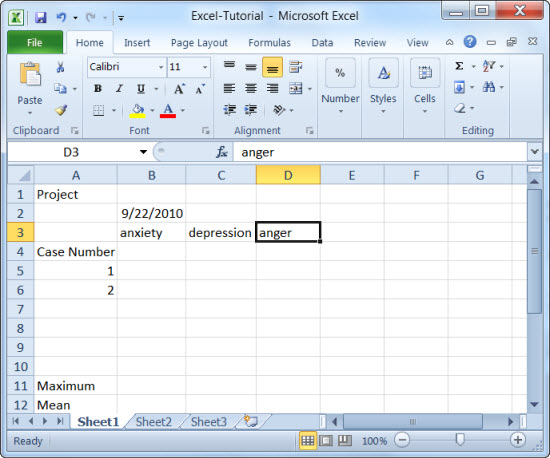The height and width of the screenshot is (458, 550).
Task: Click the Paste button
Action: 30,88
